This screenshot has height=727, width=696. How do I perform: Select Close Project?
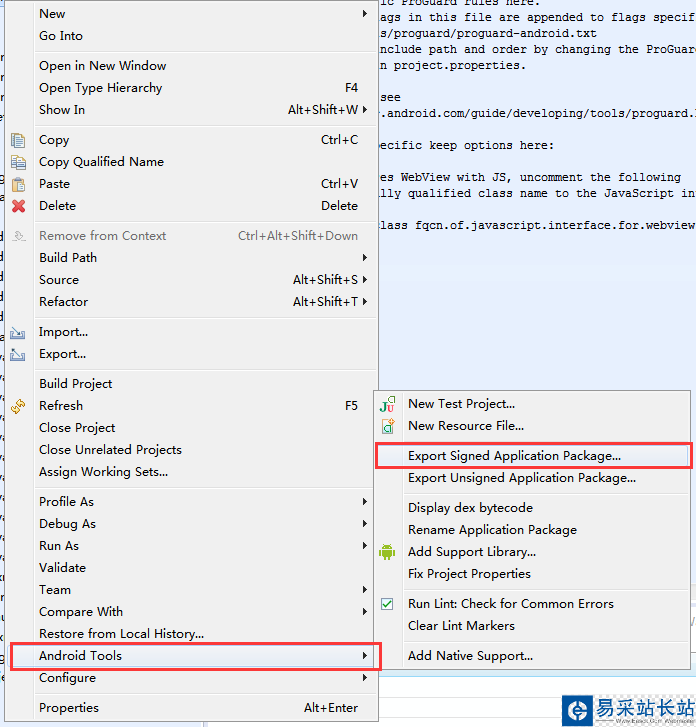point(191,427)
